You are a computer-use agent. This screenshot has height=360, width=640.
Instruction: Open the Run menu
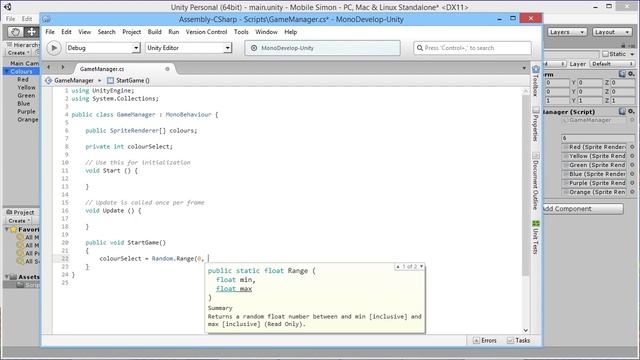pos(173,32)
